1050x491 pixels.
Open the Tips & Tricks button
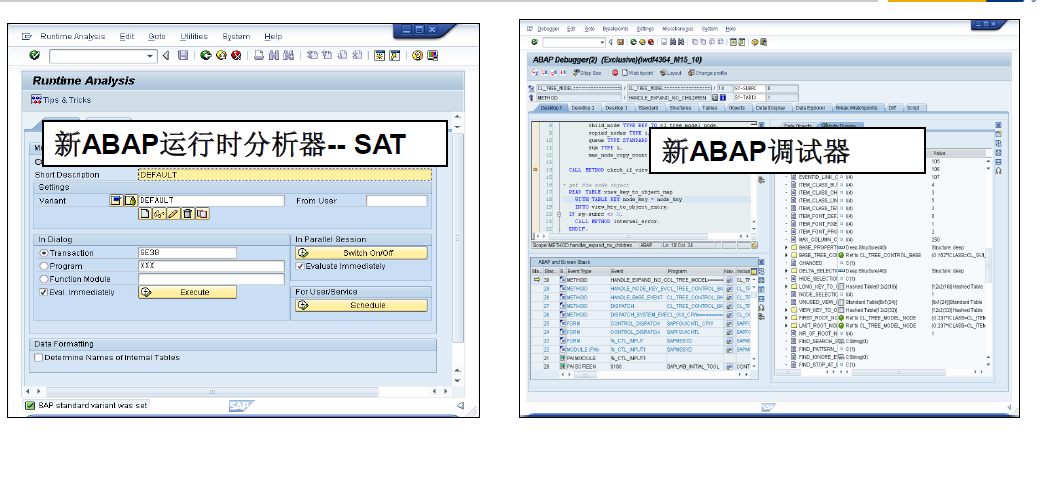61,100
